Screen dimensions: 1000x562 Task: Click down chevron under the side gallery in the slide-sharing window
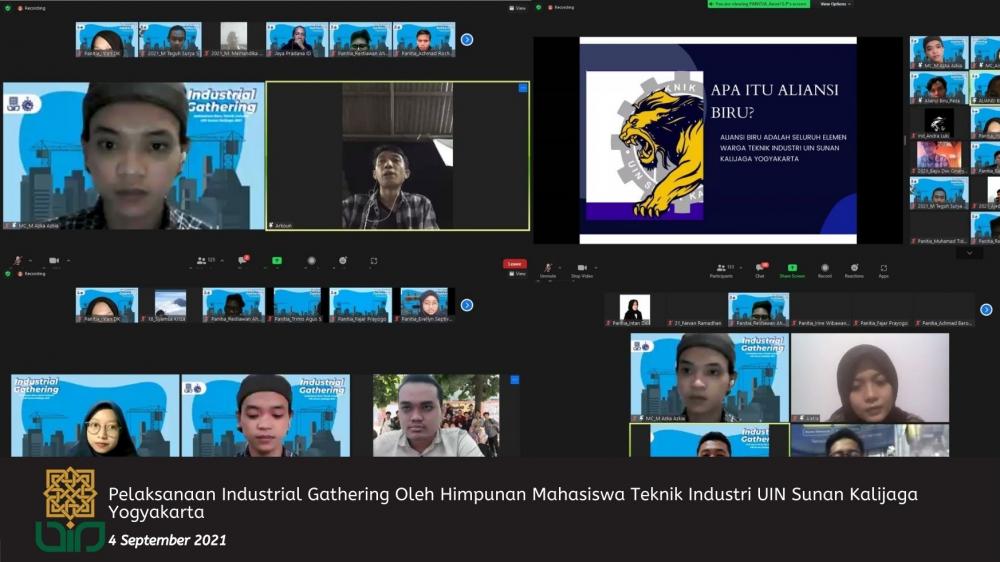(x=969, y=253)
